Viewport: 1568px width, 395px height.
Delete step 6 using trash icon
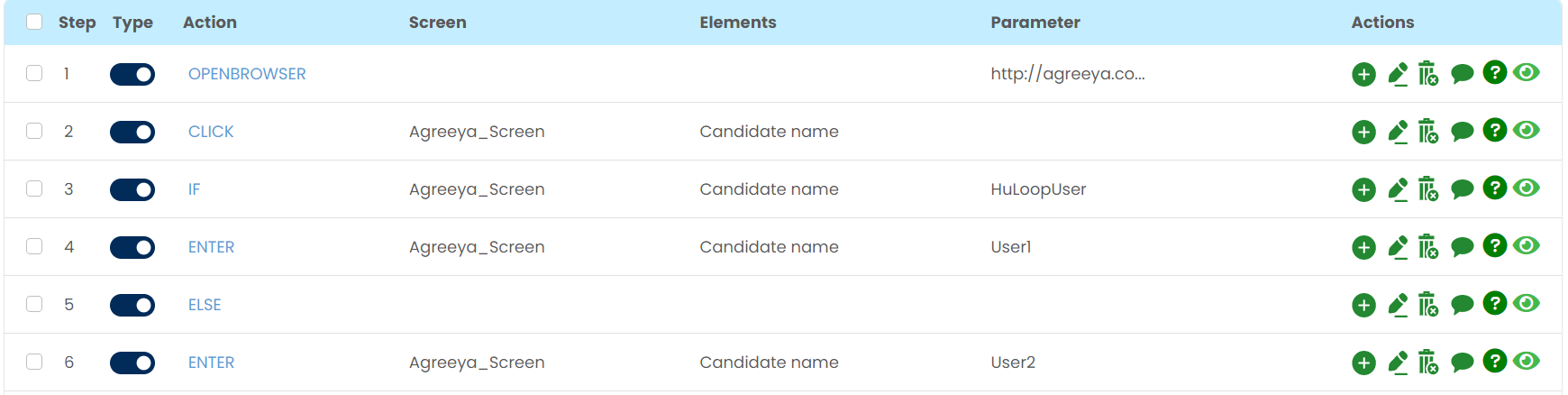tap(1428, 363)
